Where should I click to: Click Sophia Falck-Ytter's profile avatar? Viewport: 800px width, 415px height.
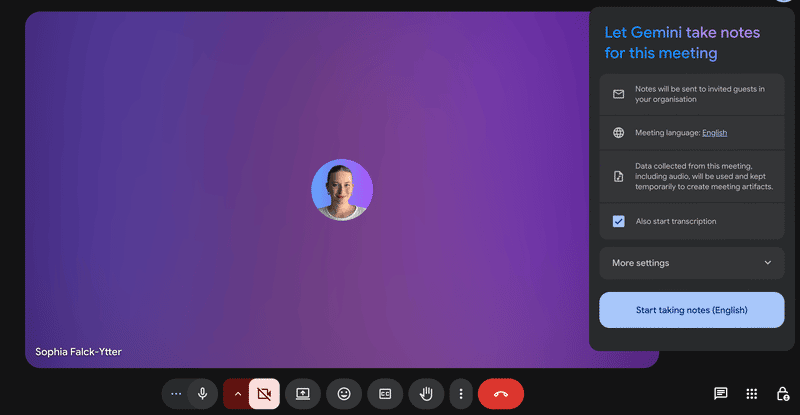(342, 190)
